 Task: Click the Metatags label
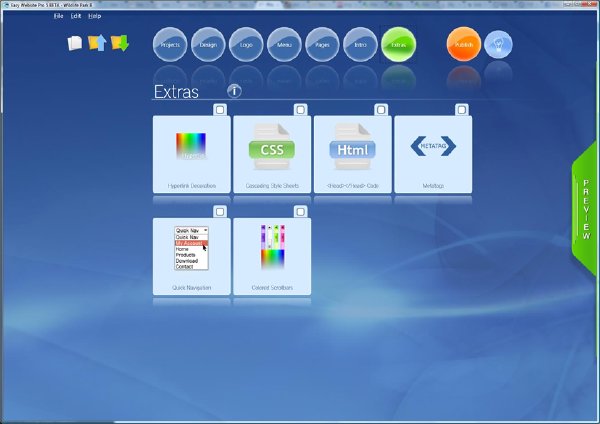[433, 186]
